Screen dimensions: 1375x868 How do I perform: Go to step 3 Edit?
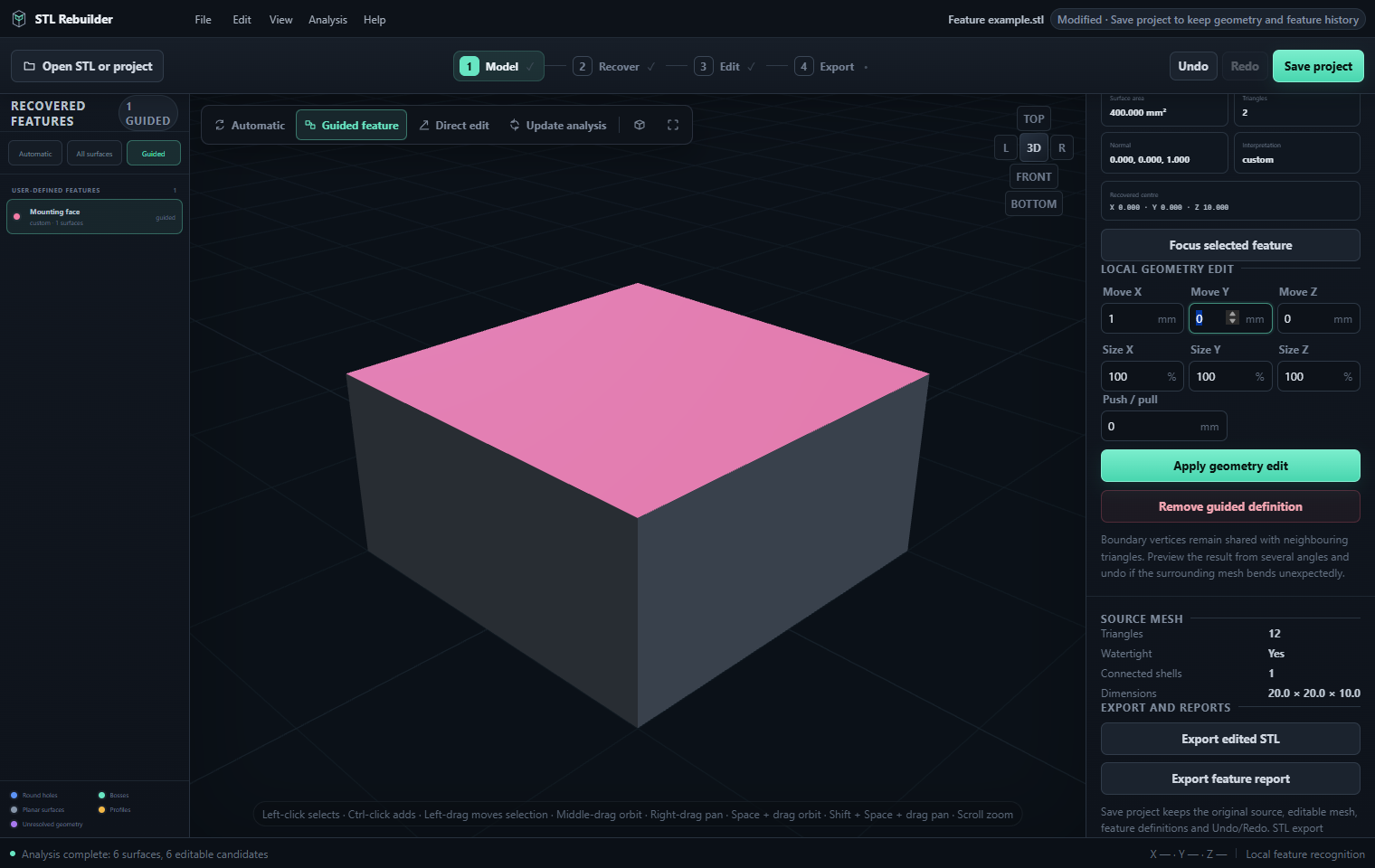(x=725, y=66)
